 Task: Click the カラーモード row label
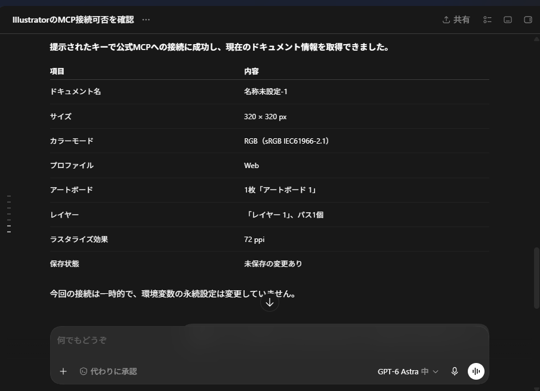72,141
